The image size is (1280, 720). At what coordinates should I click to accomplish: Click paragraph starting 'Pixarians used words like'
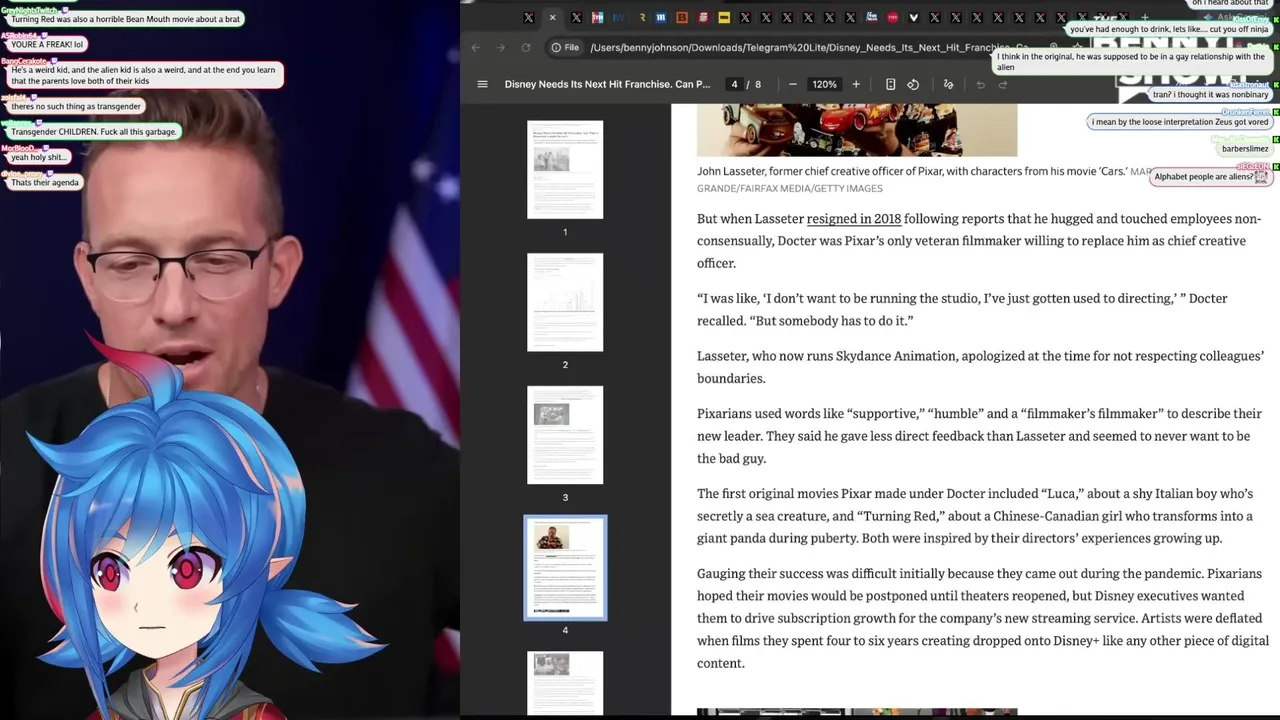click(x=979, y=436)
